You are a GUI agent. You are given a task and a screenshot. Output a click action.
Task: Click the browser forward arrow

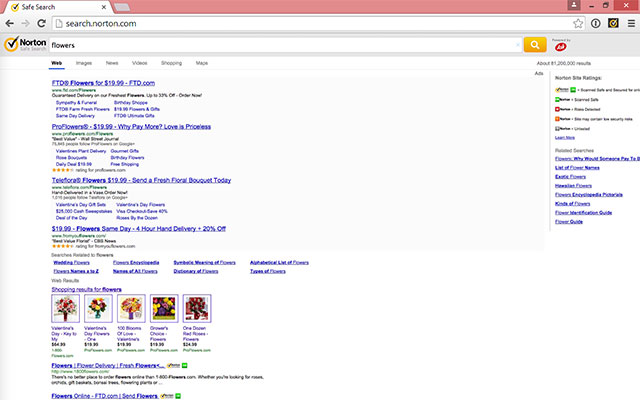tap(25, 24)
